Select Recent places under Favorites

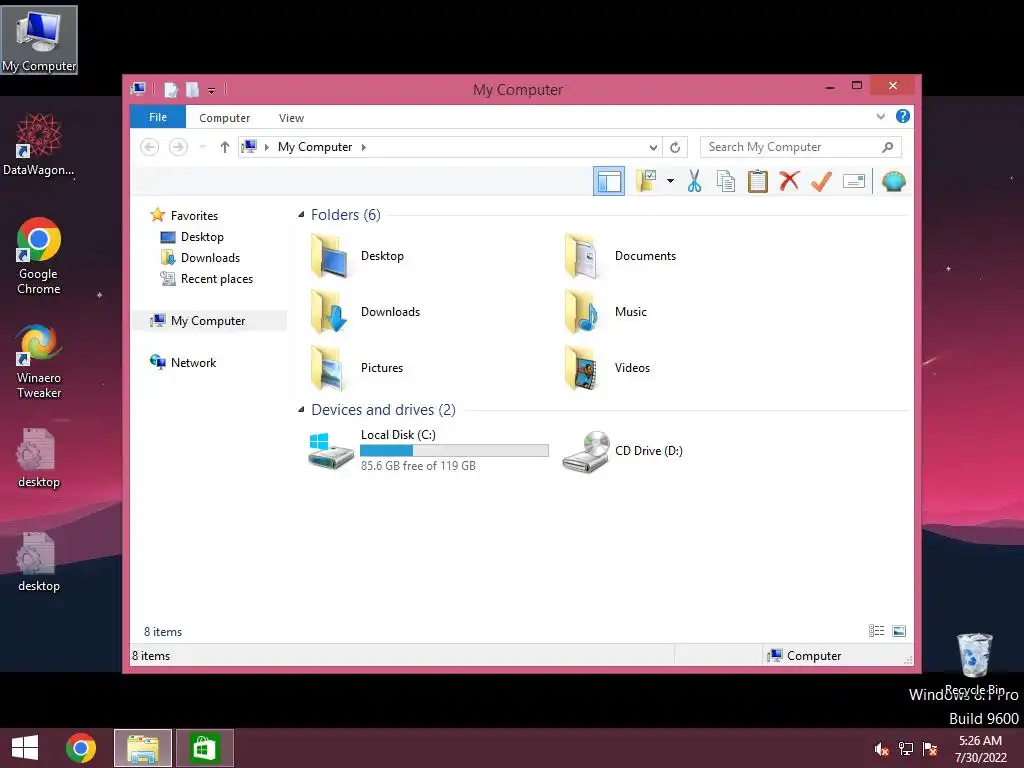coord(206,279)
